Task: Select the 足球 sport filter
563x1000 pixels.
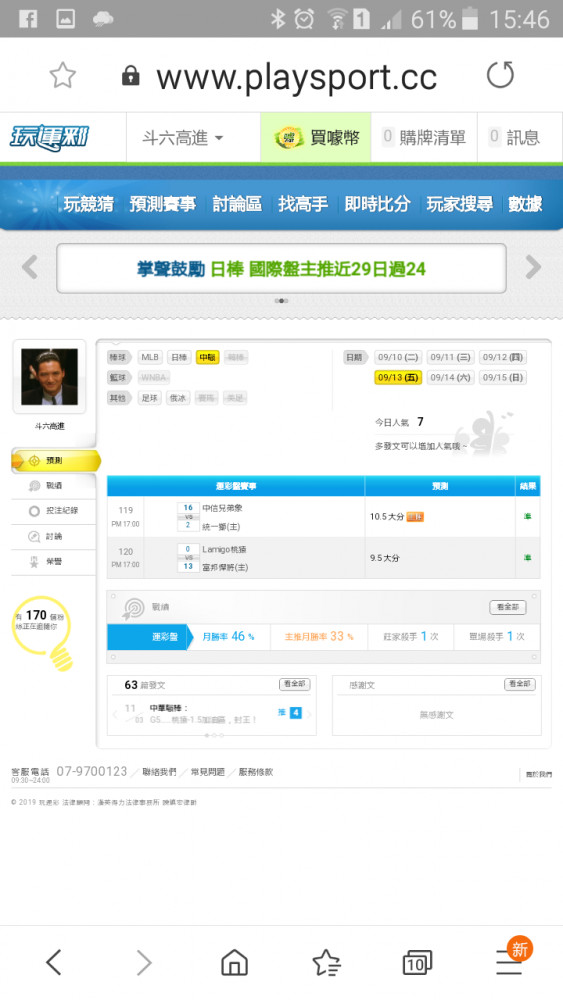Action: pyautogui.click(x=150, y=398)
